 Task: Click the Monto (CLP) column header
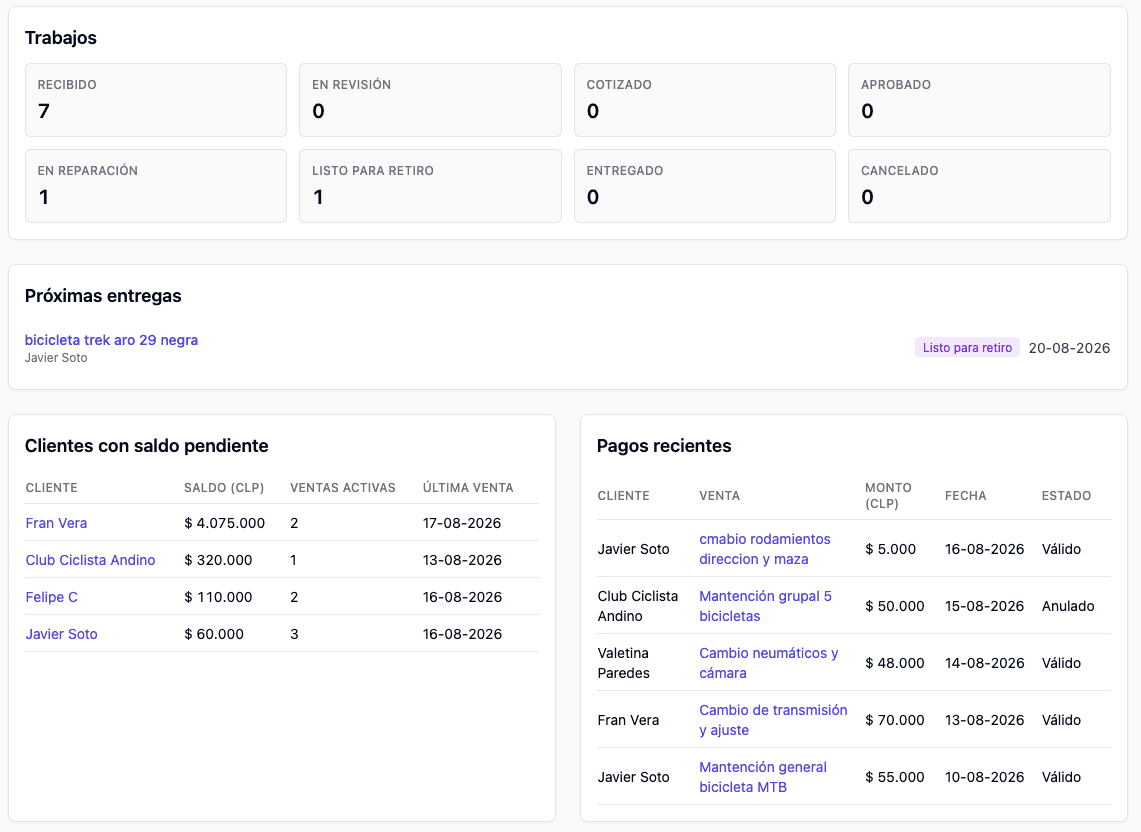coord(888,495)
